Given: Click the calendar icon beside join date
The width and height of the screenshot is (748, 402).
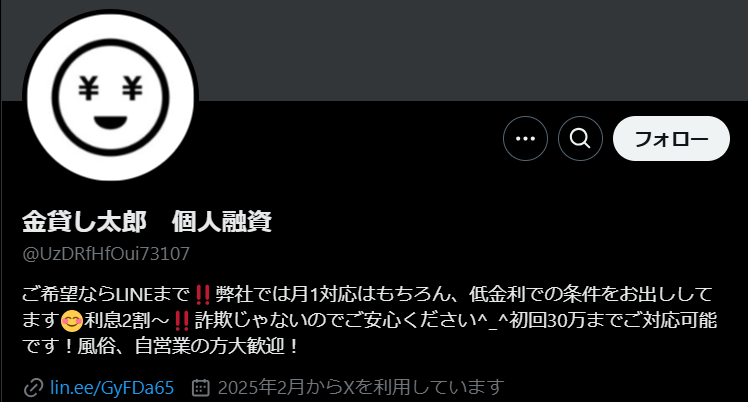Looking at the screenshot, I should (200, 388).
